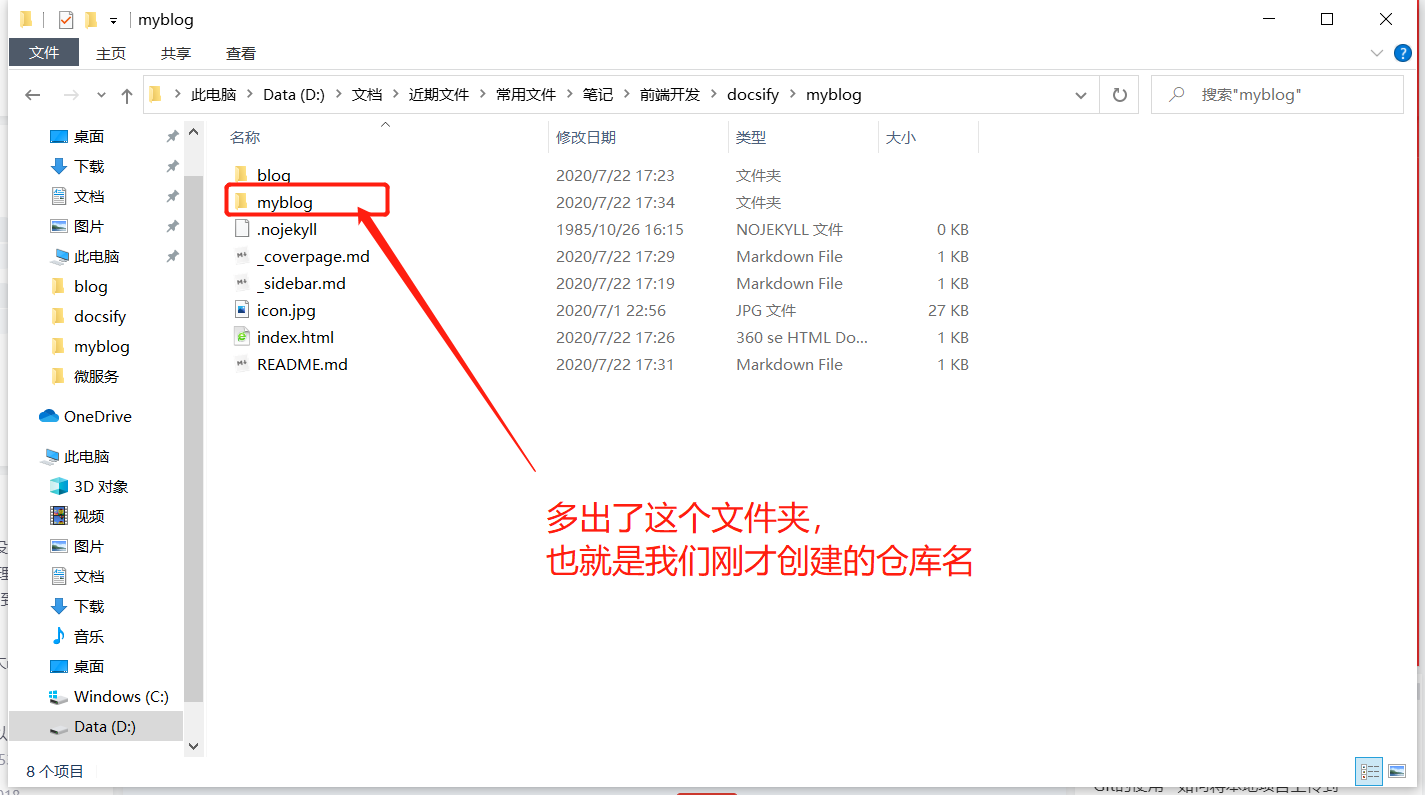
Task: Open the index.html file
Action: (x=294, y=338)
